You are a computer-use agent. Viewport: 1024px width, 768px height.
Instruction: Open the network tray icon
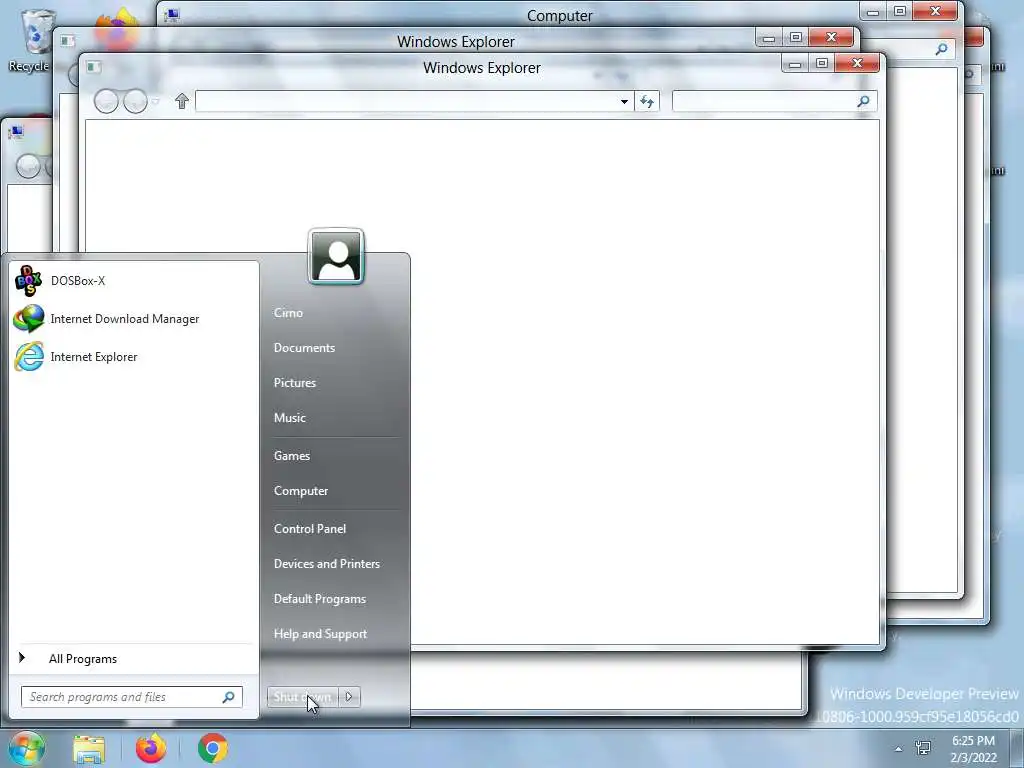pyautogui.click(x=923, y=748)
